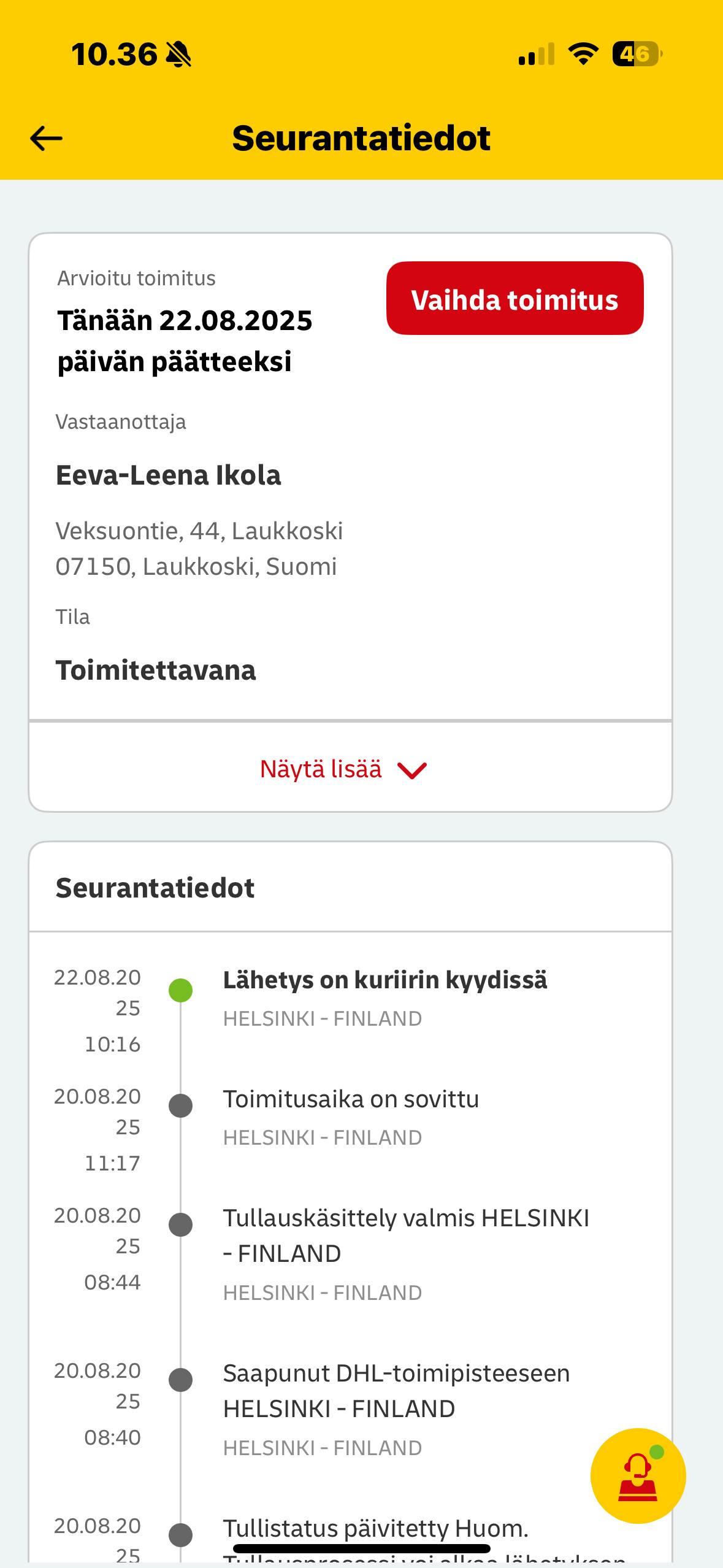The height and width of the screenshot is (1568, 723).
Task: Open the Lähetys on kuriirin kyydissä entry
Action: click(384, 980)
